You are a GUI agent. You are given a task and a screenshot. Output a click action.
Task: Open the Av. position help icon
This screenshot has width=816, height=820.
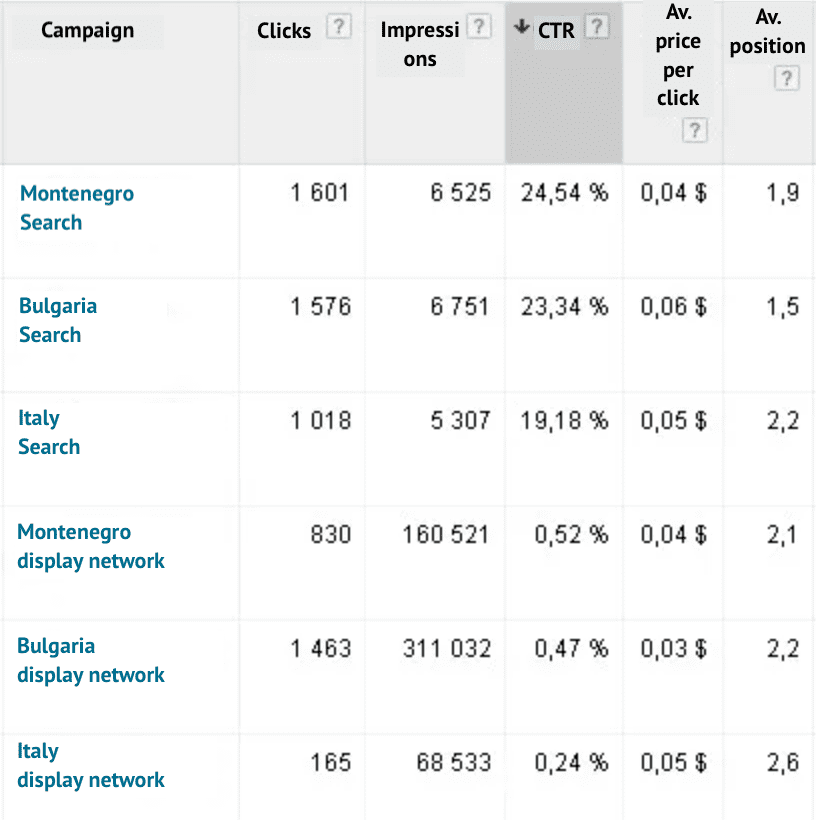786,78
